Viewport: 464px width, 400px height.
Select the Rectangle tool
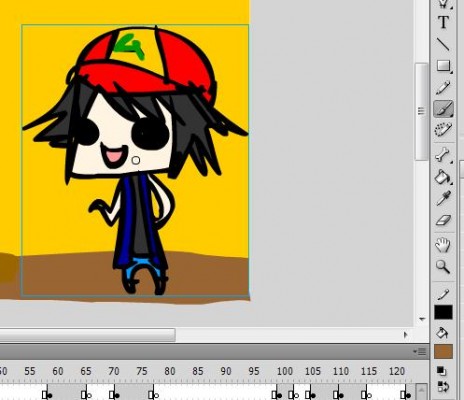coord(443,66)
